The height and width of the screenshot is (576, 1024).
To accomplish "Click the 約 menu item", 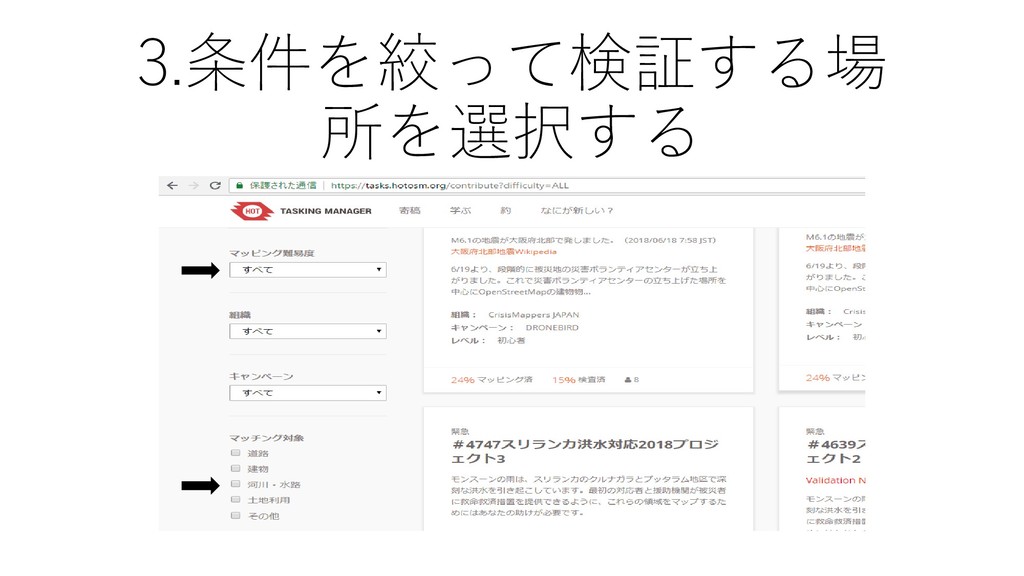I will coord(505,210).
